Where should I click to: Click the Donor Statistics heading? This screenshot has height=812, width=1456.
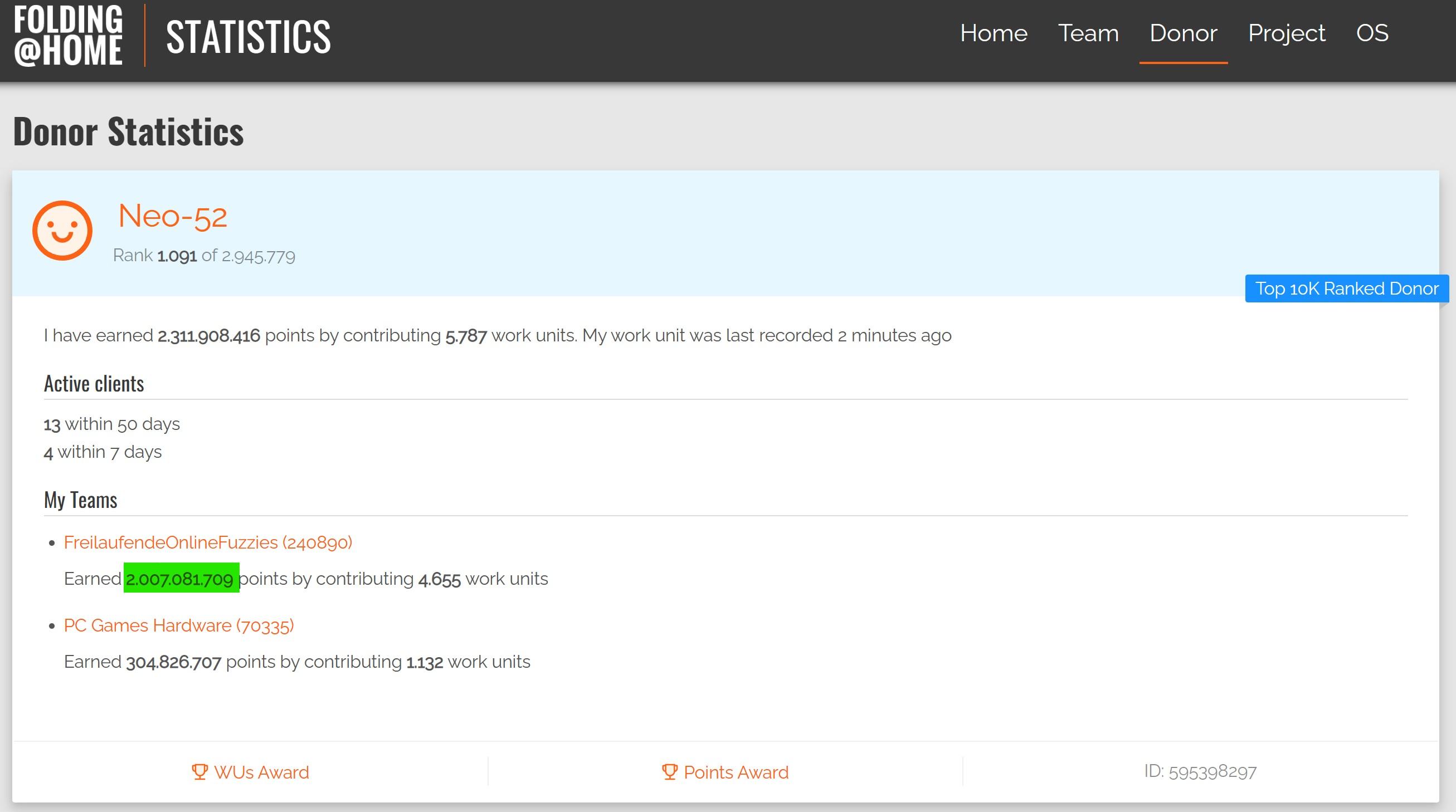coord(128,131)
